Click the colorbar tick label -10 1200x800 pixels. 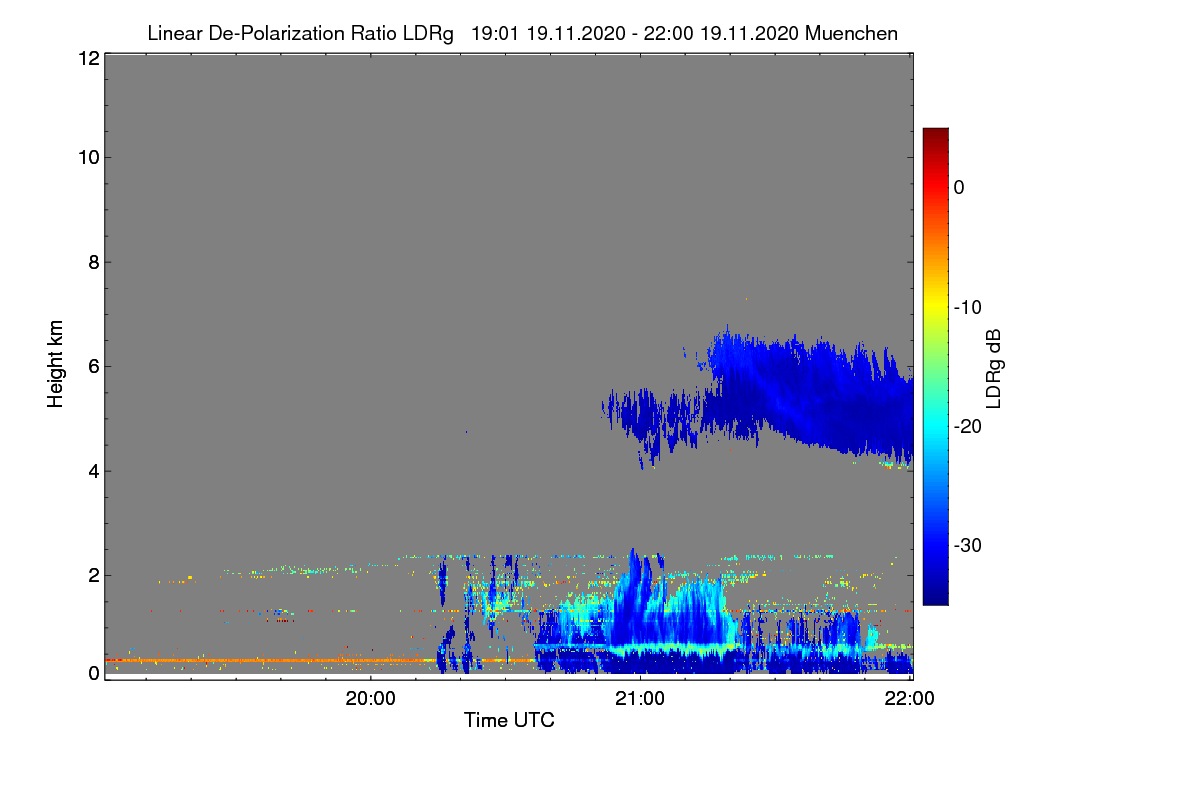pyautogui.click(x=966, y=307)
